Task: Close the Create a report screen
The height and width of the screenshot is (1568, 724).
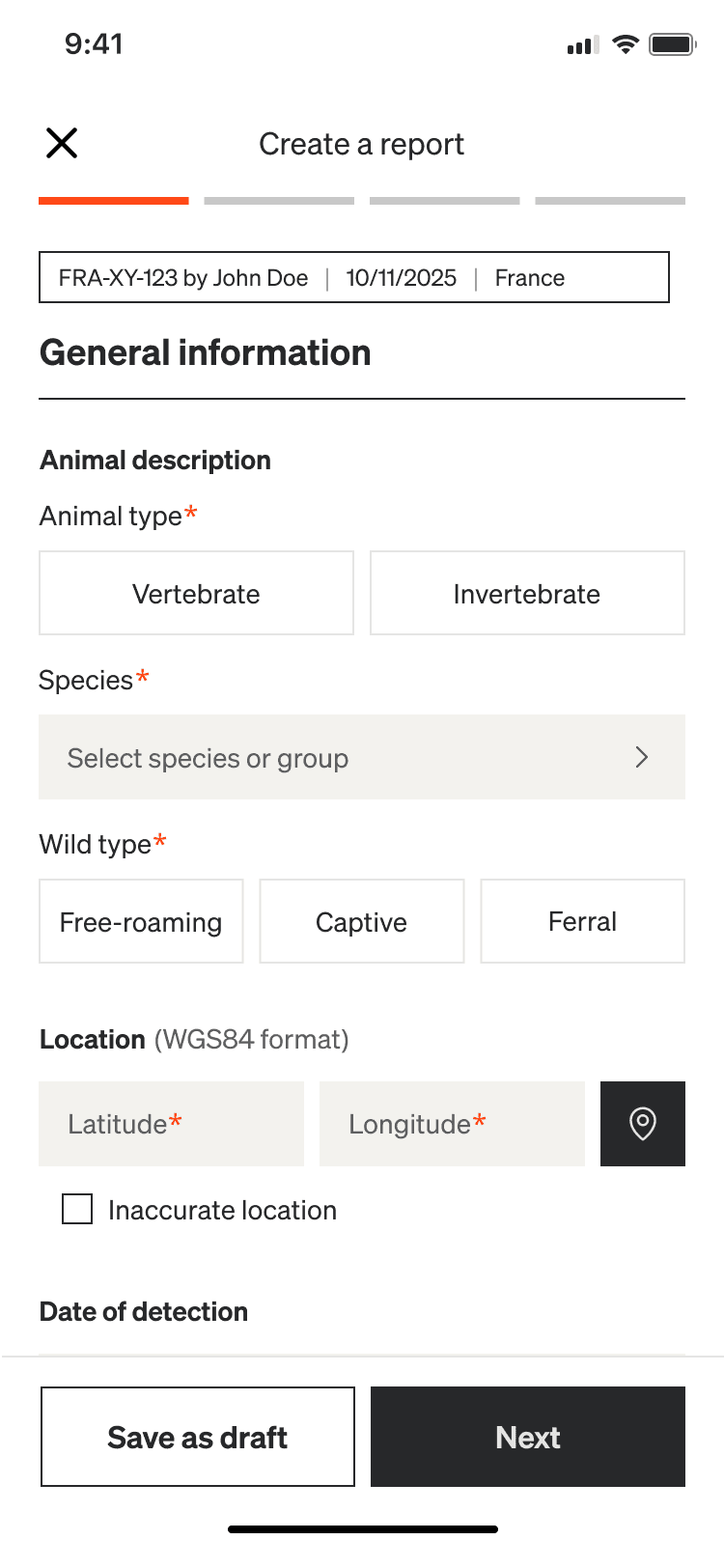Action: pyautogui.click(x=62, y=144)
